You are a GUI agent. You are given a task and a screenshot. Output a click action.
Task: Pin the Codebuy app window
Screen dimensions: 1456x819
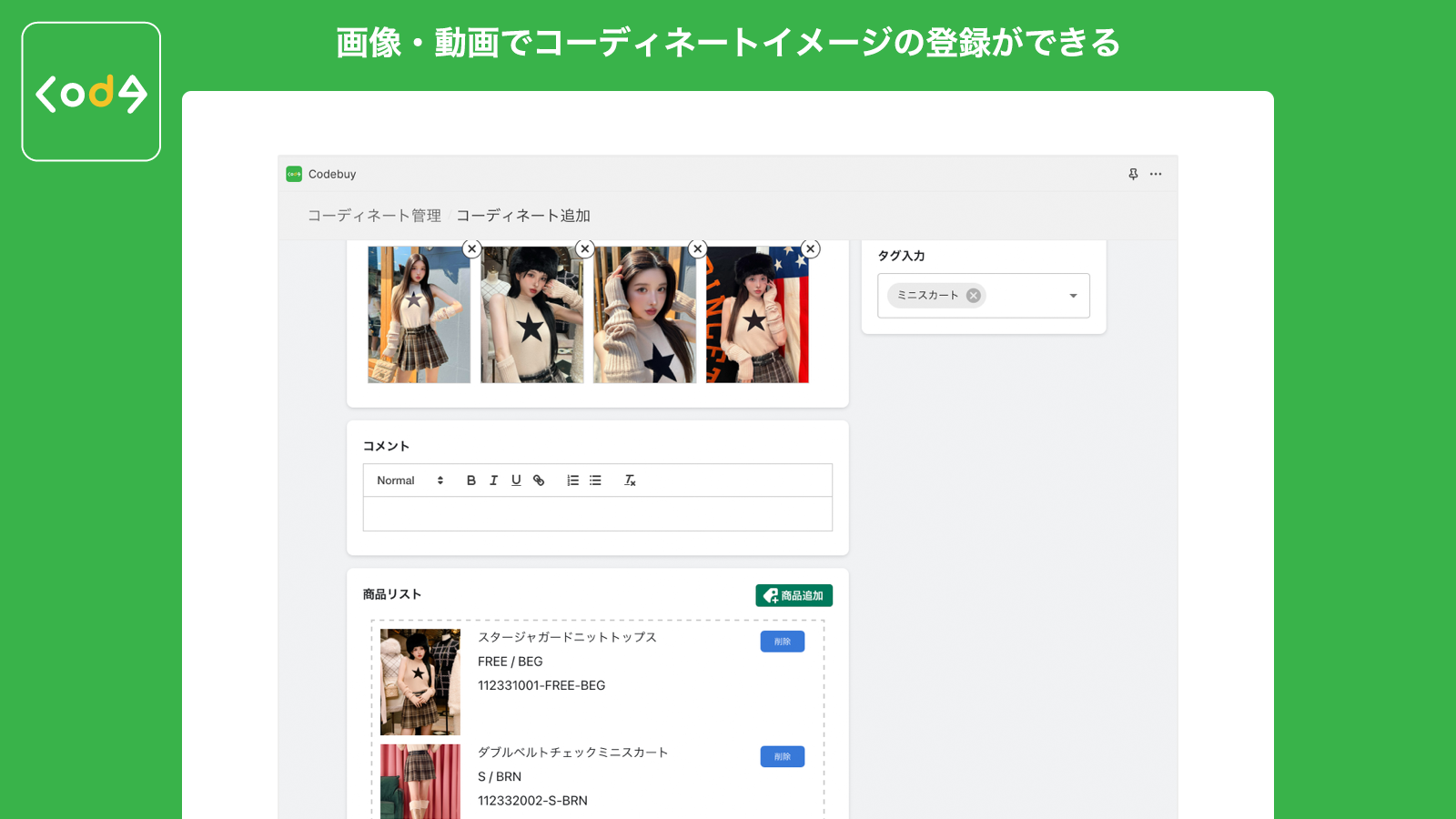coord(1133,173)
